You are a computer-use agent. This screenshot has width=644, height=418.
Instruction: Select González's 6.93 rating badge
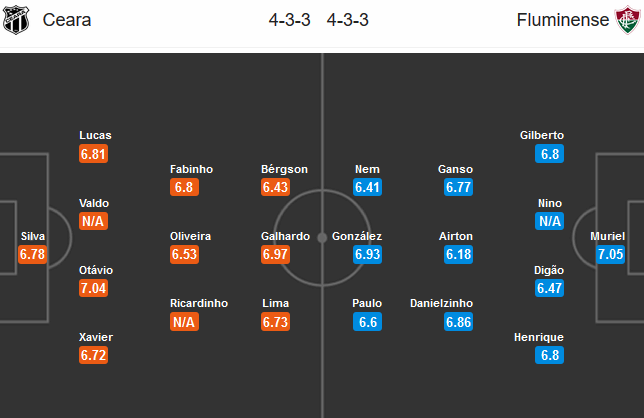367,254
